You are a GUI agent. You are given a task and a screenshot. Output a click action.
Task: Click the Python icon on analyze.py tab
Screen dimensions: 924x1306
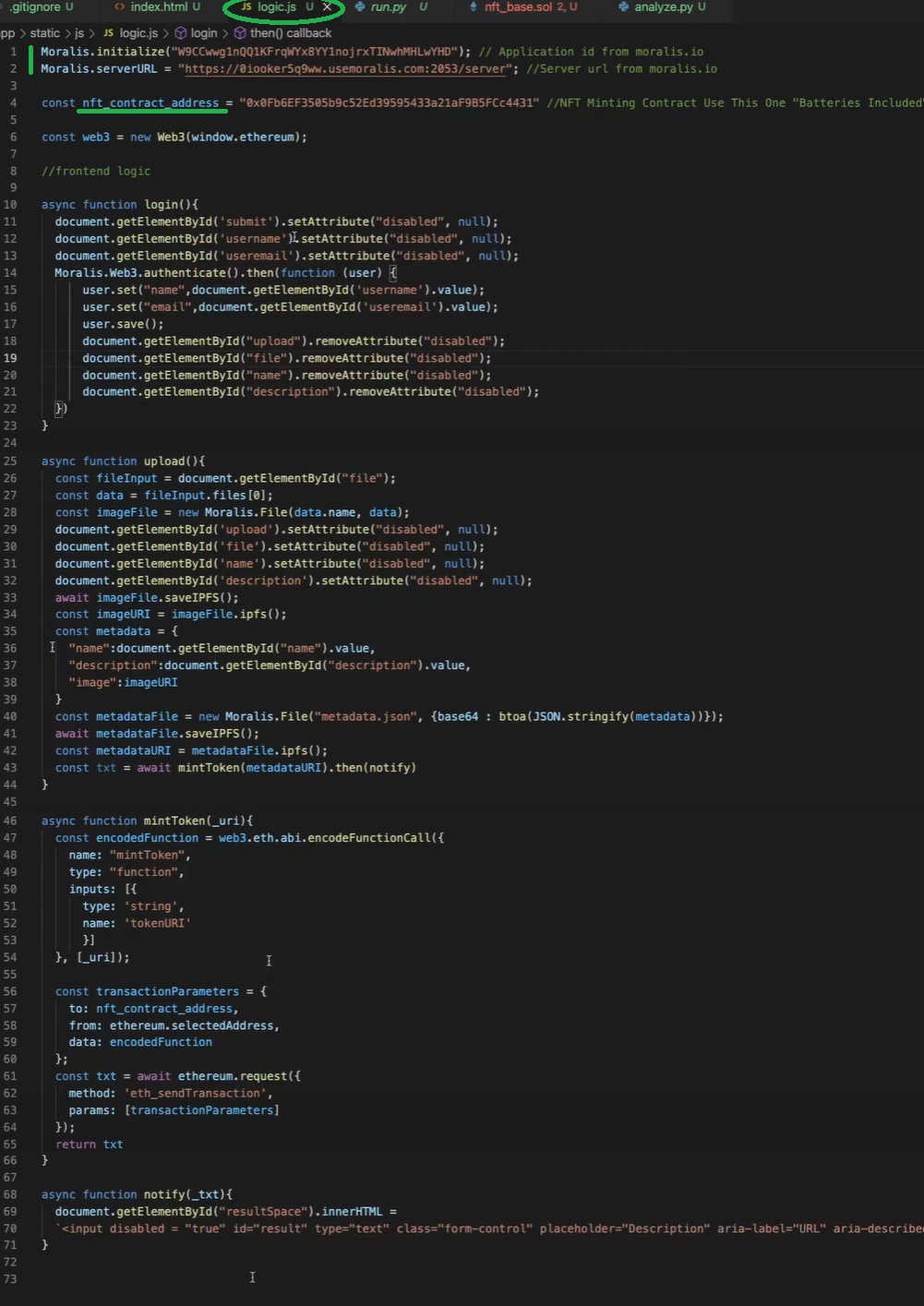(x=624, y=7)
